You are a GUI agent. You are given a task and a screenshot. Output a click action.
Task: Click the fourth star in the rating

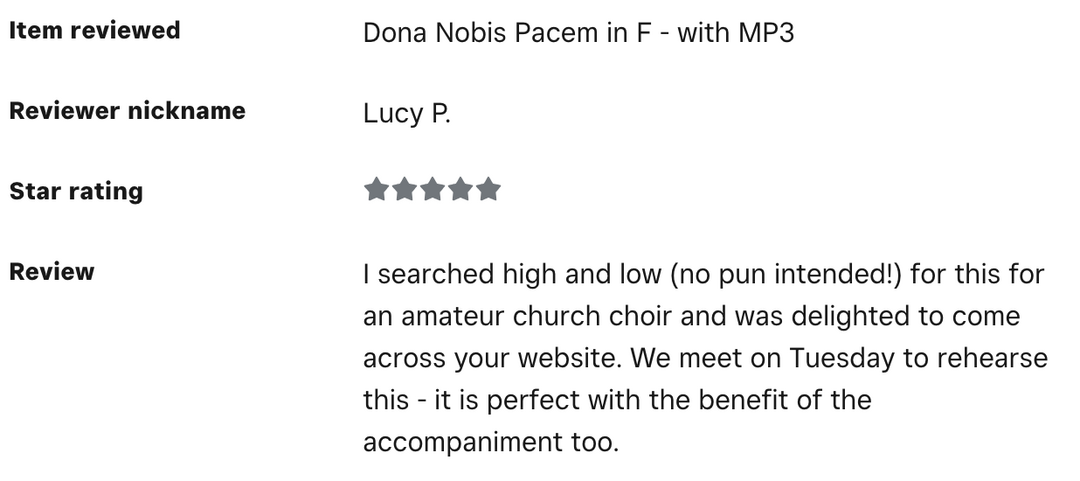(x=460, y=189)
